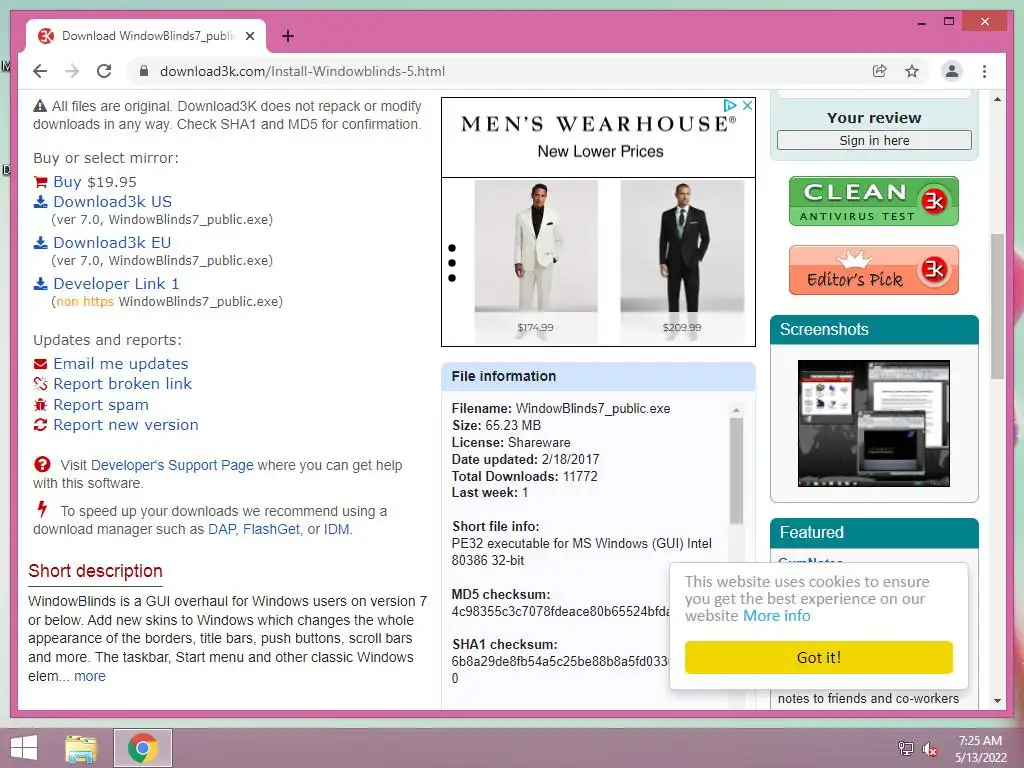Click the Filename: WindowBlinds7_public.exe text
Viewport: 1024px width, 768px height.
[561, 409]
